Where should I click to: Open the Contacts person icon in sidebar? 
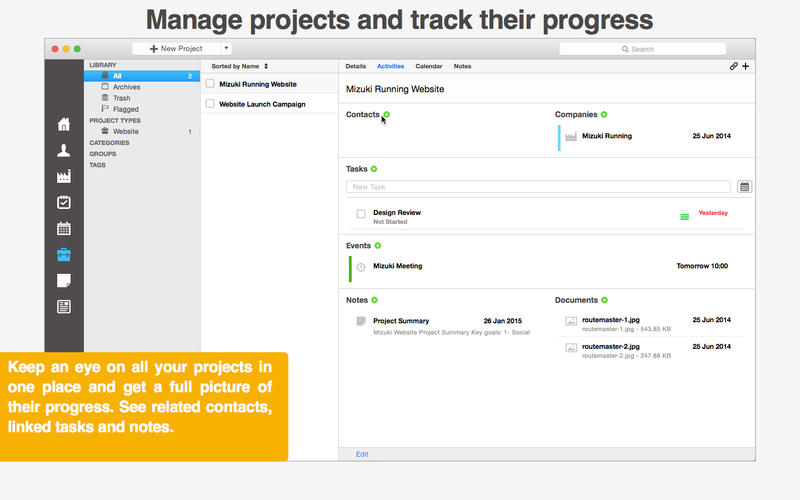[x=64, y=150]
